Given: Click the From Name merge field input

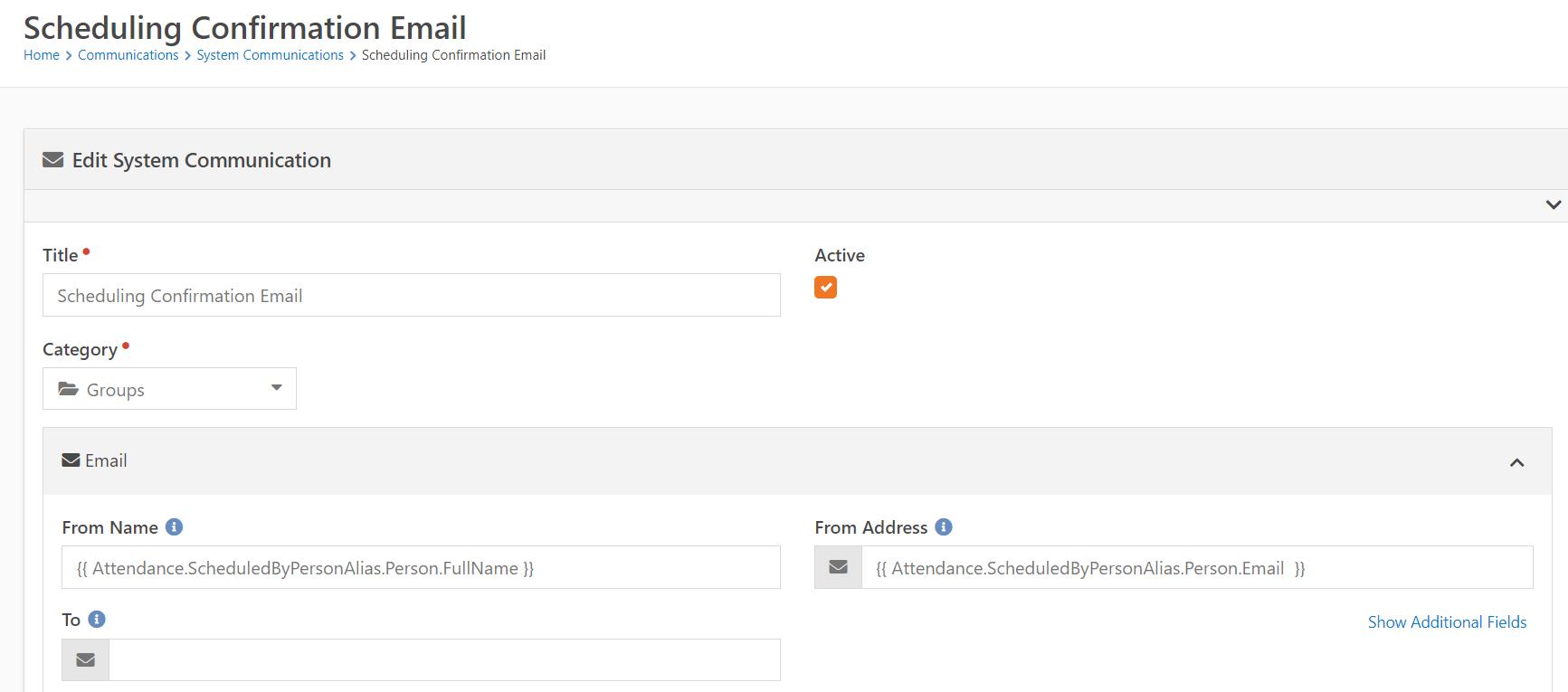Looking at the screenshot, I should click(x=421, y=567).
